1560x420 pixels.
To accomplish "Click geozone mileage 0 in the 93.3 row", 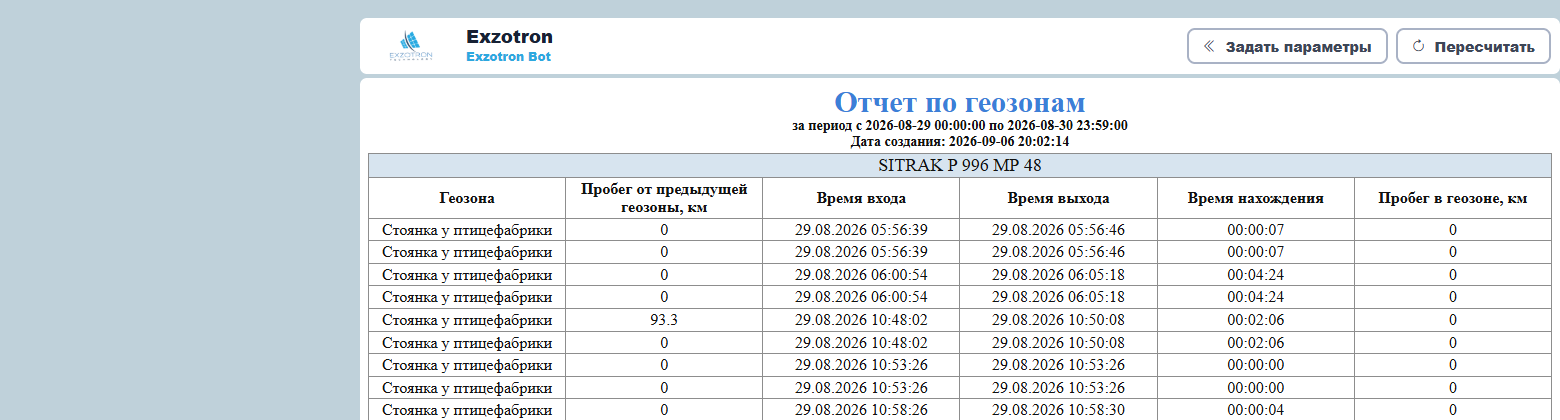I will pos(1453,320).
